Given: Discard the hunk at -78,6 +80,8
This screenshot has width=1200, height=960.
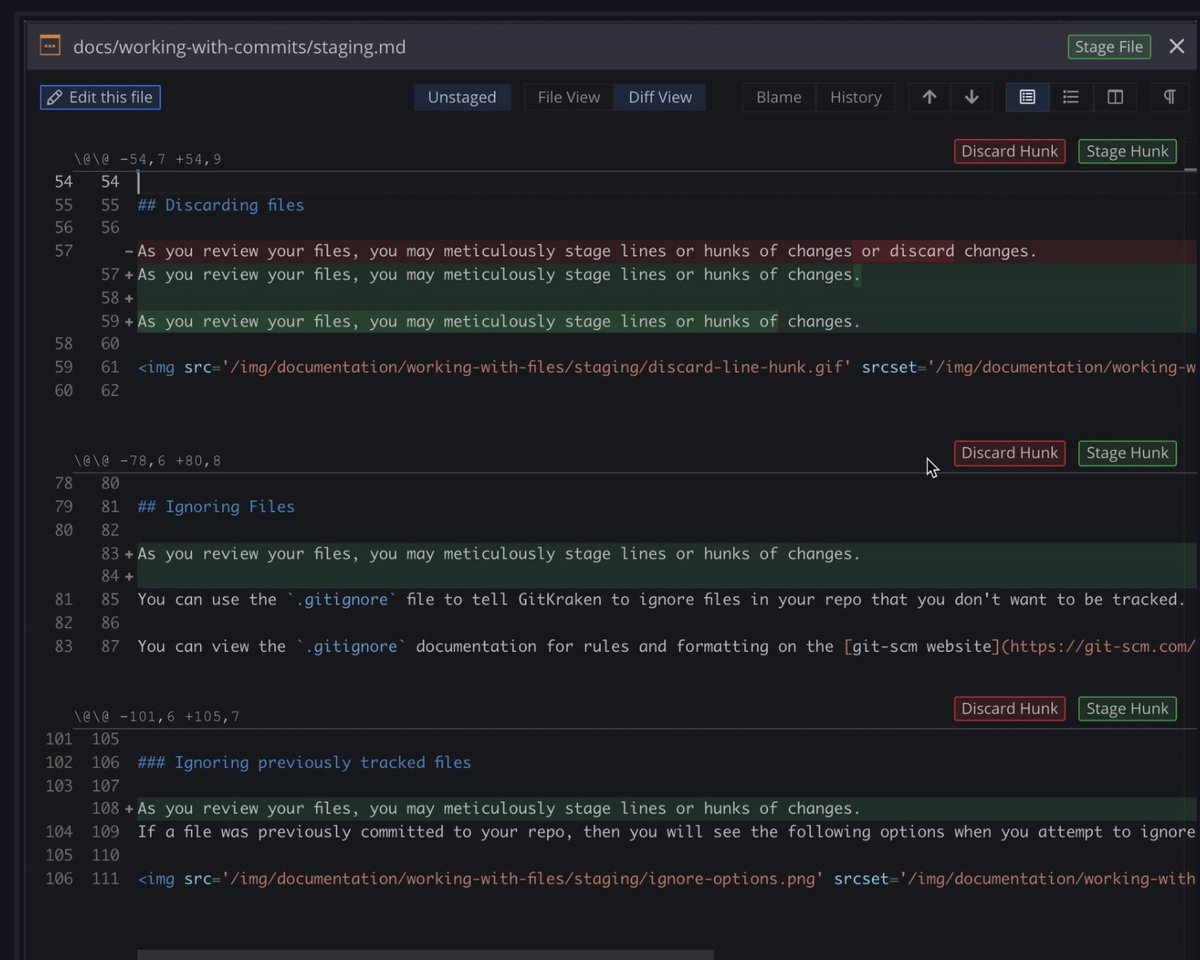Looking at the screenshot, I should [x=1010, y=453].
